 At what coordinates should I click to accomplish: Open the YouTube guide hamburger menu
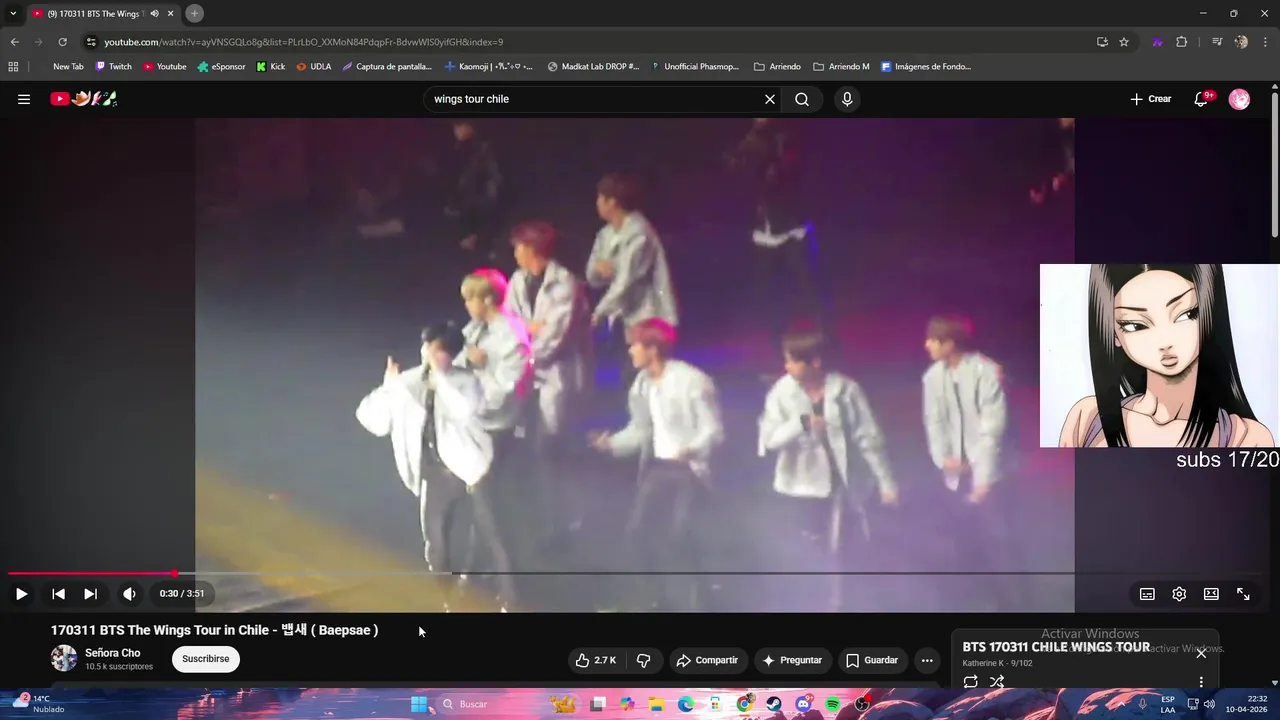pyautogui.click(x=24, y=99)
